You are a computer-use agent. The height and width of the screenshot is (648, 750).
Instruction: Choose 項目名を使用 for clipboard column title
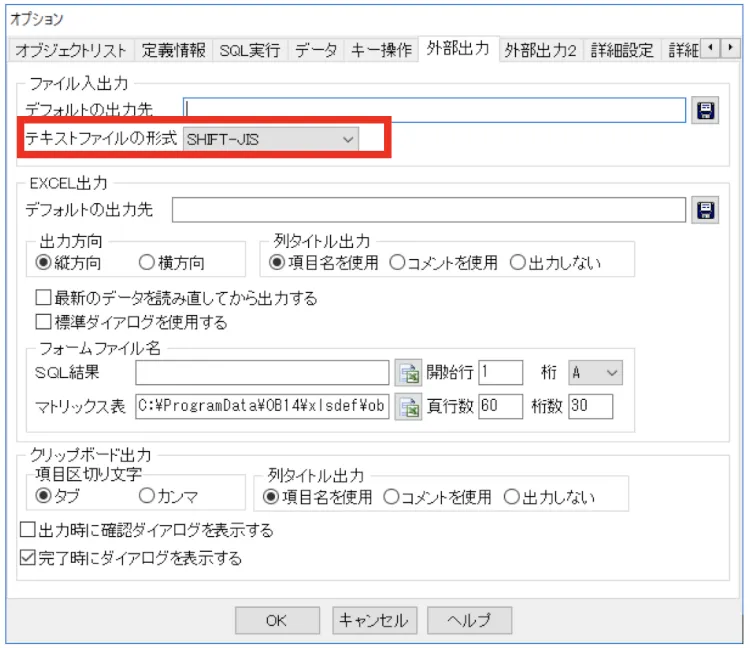(317, 497)
